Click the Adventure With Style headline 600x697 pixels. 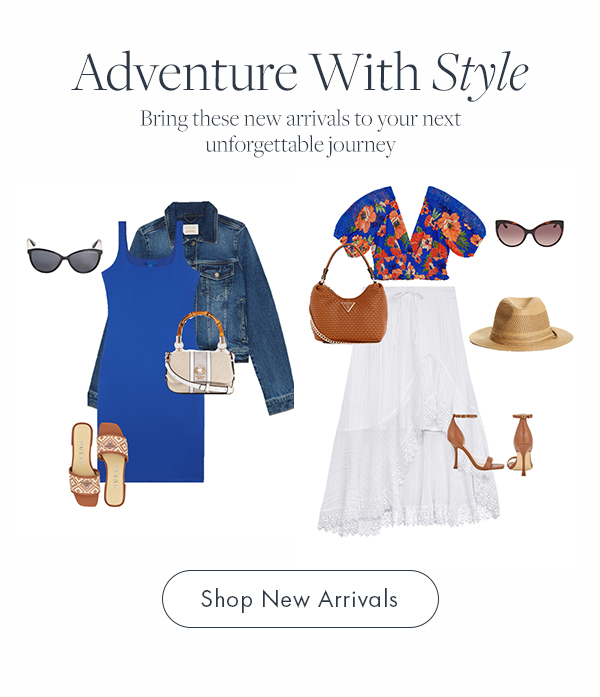click(300, 73)
